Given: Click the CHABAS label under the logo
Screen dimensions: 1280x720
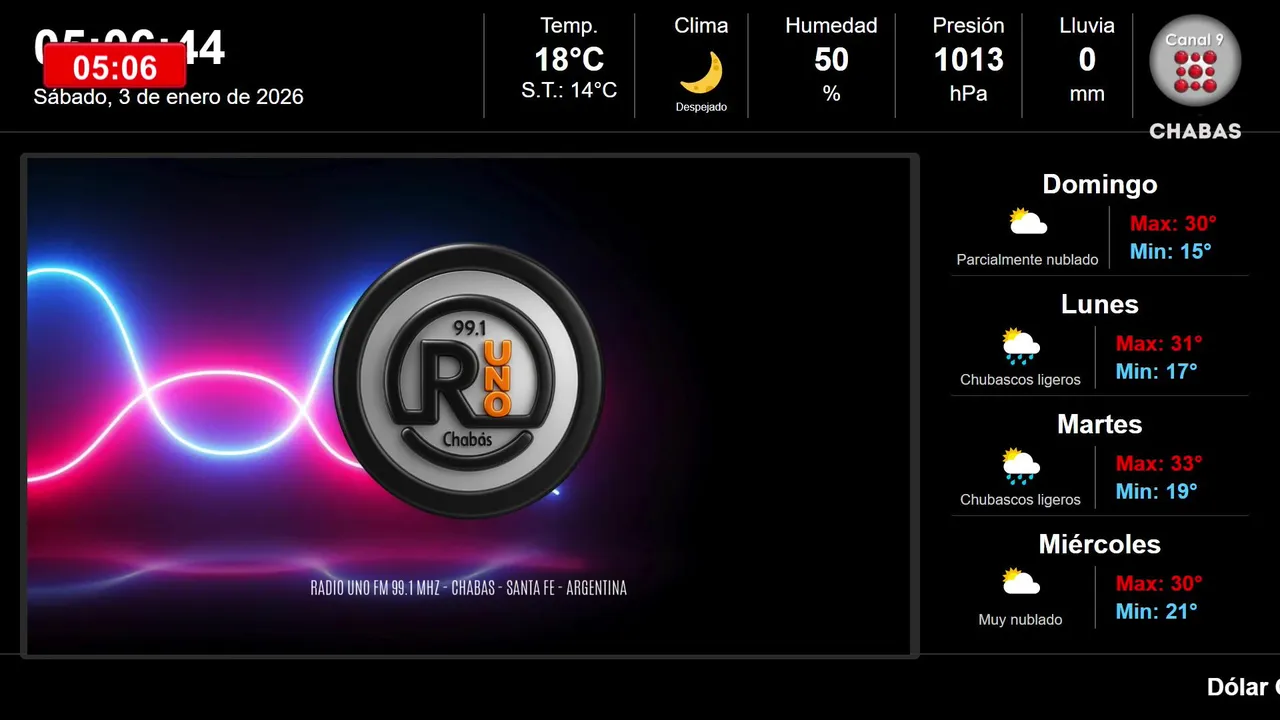Looking at the screenshot, I should (1195, 131).
